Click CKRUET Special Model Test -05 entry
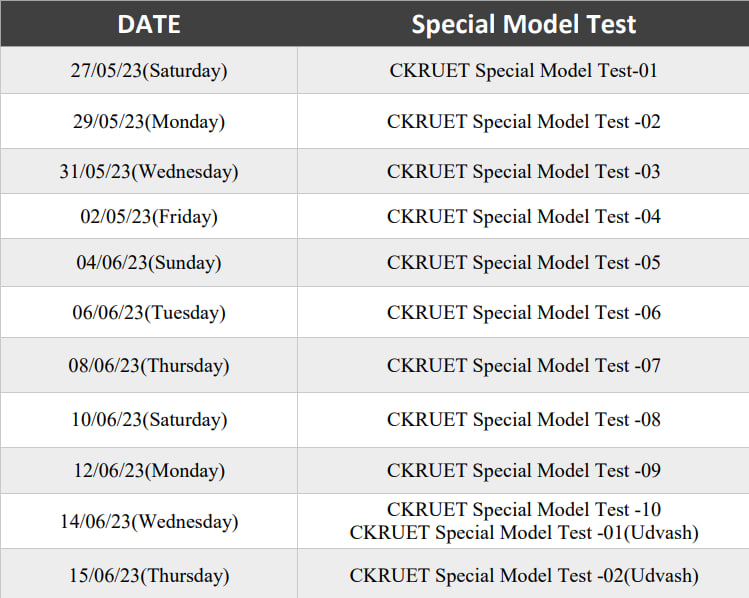749x598 pixels. point(523,263)
